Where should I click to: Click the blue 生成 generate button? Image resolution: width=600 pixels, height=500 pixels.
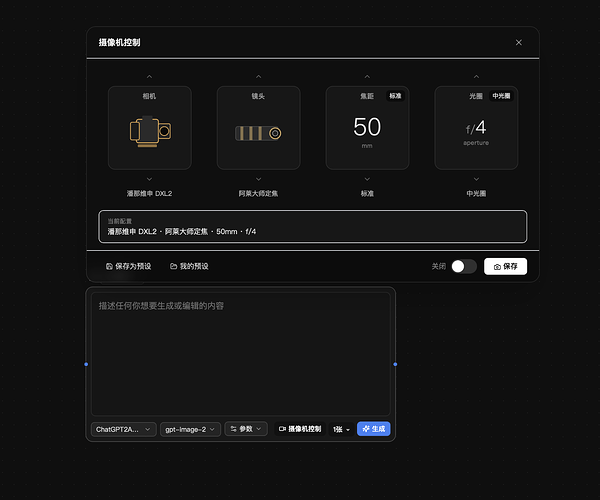[373, 429]
